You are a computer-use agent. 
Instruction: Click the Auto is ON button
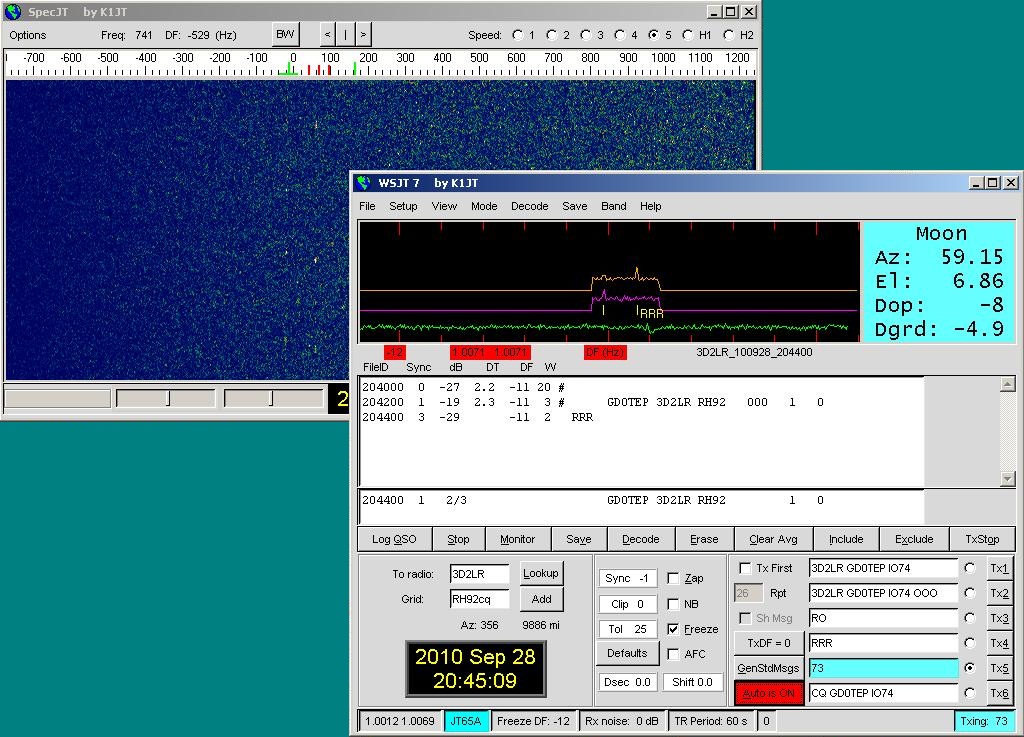(769, 694)
